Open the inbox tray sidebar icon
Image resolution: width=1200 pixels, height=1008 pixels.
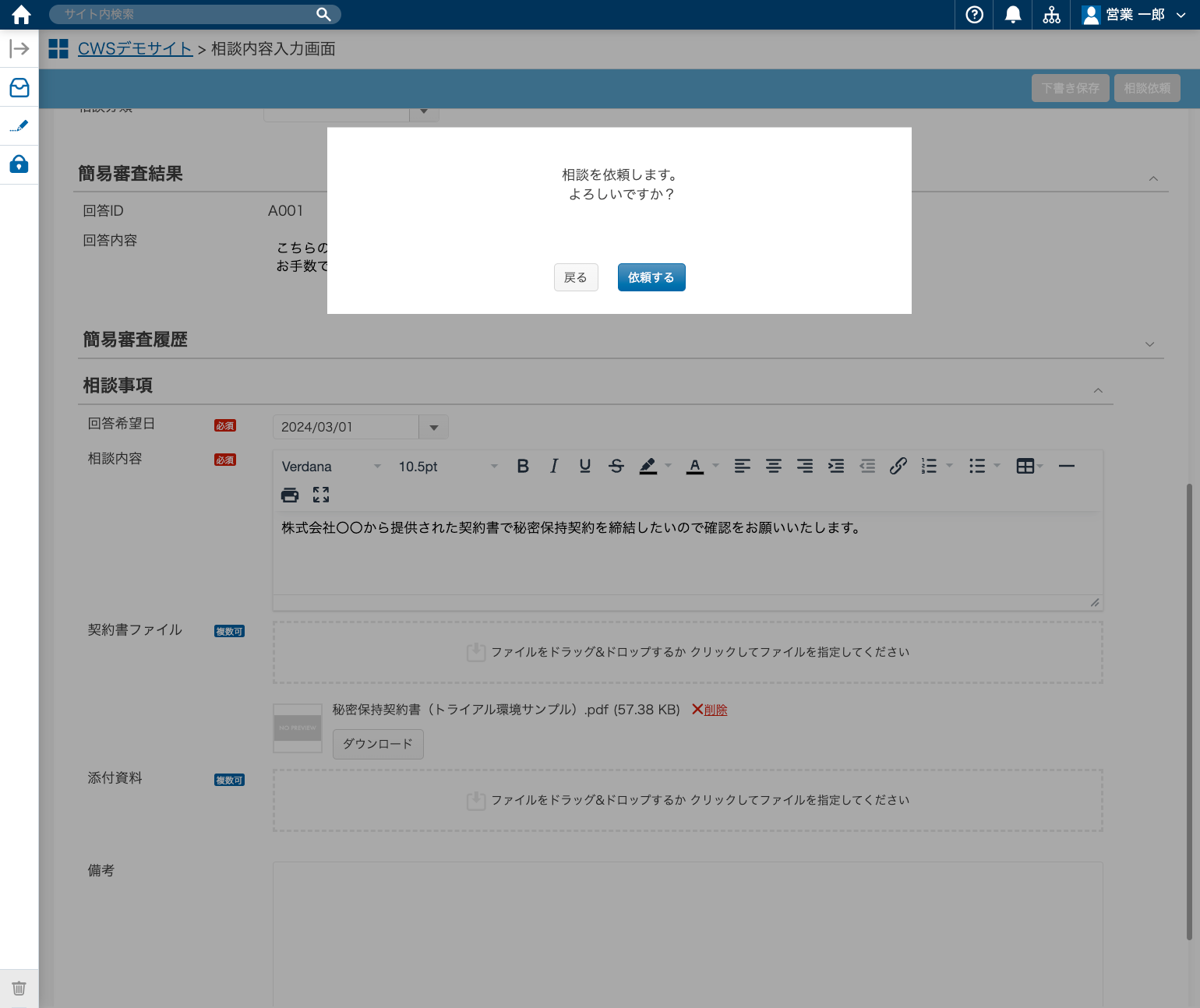pyautogui.click(x=19, y=87)
